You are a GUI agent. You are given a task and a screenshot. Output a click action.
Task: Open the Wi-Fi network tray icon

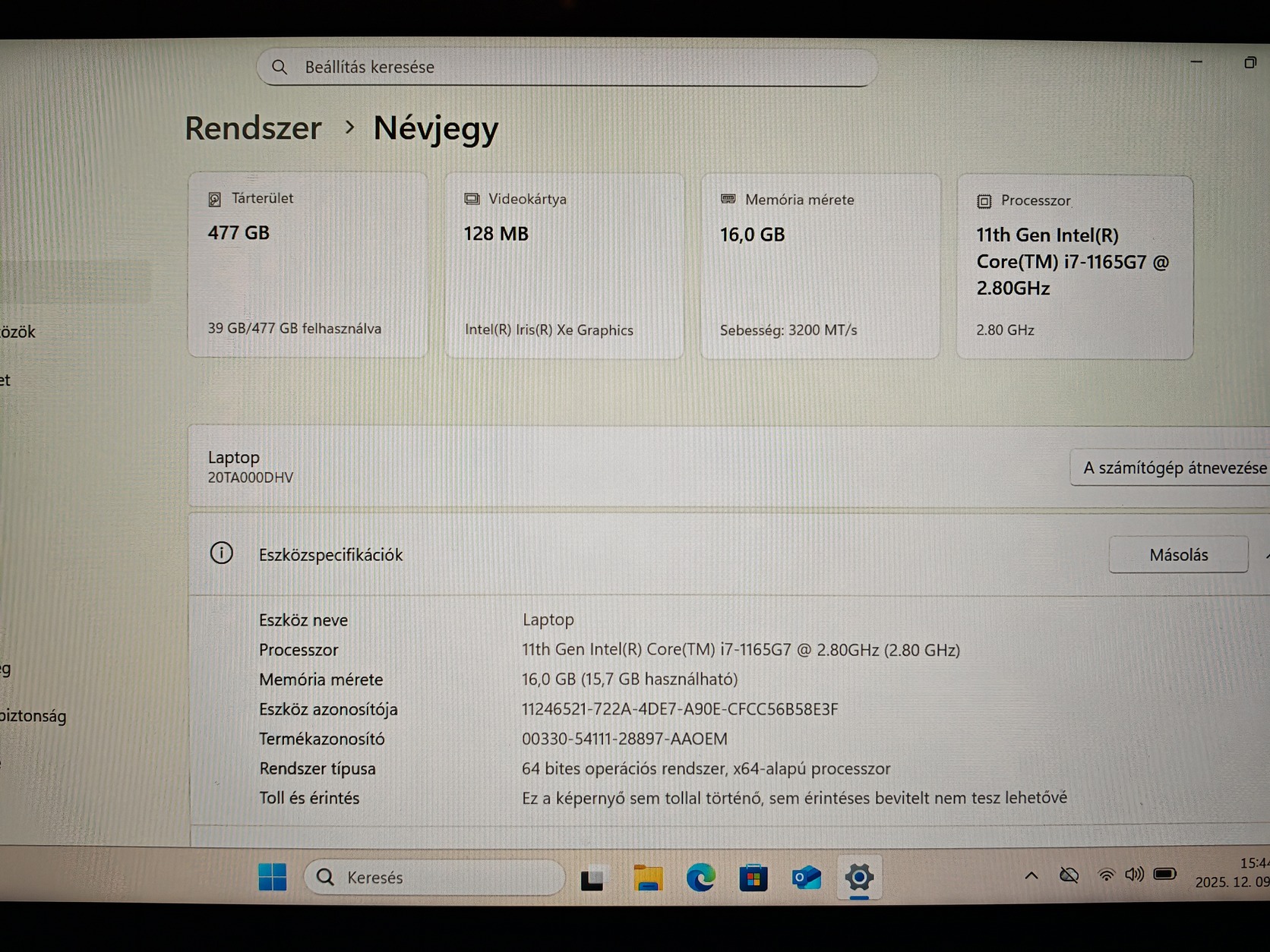[1107, 875]
